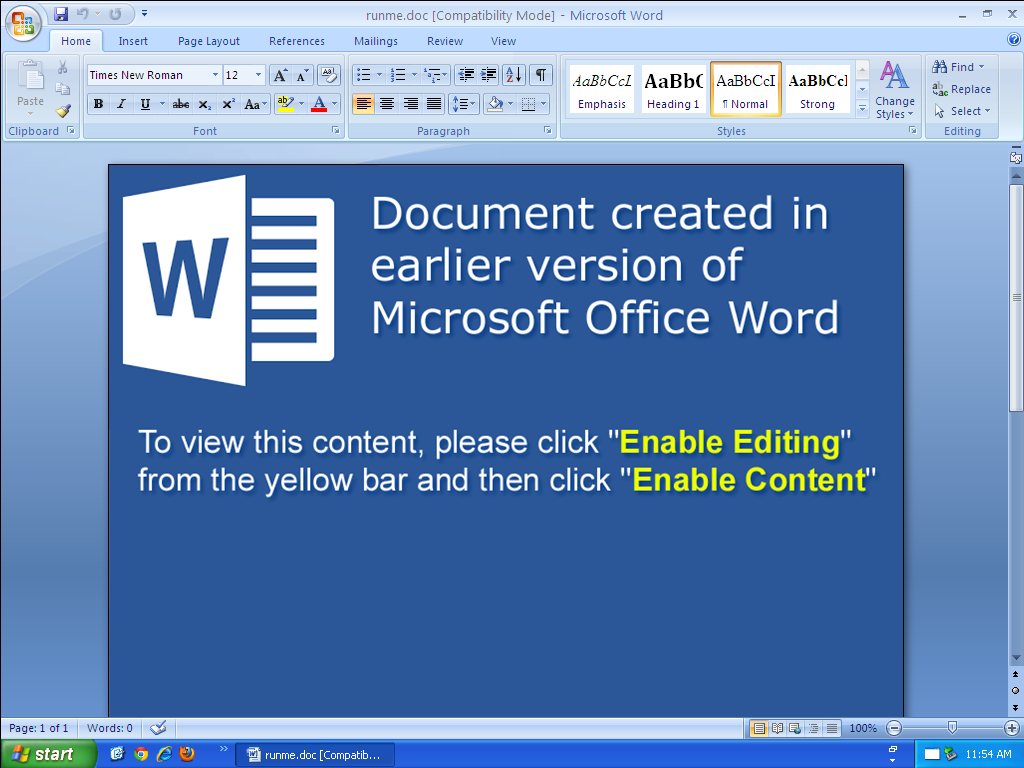Screen dimensions: 1024x768
Task: Open the font color dropdown arrow
Action: [x=334, y=104]
